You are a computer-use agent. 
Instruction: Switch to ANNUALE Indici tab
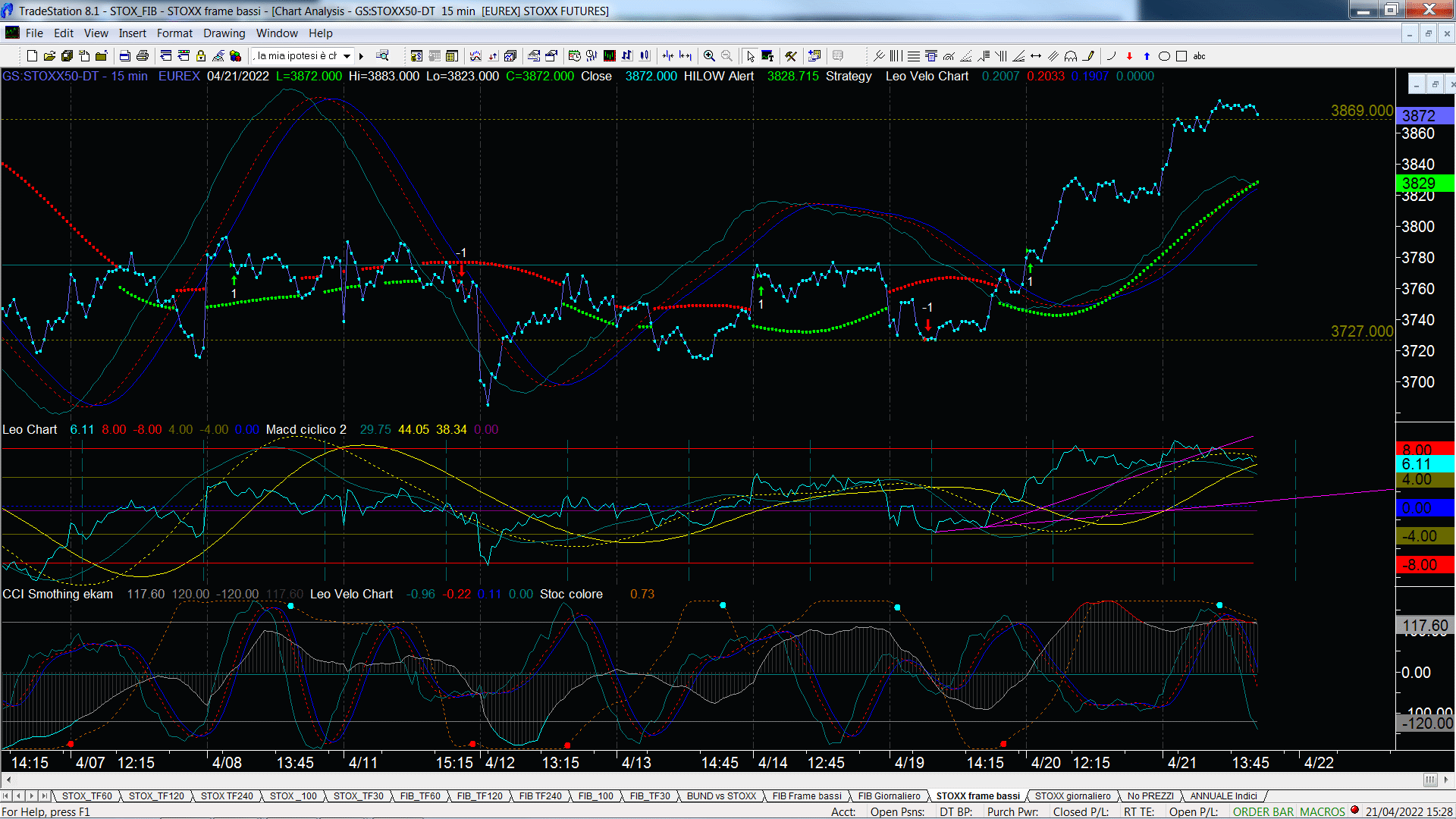(1223, 796)
